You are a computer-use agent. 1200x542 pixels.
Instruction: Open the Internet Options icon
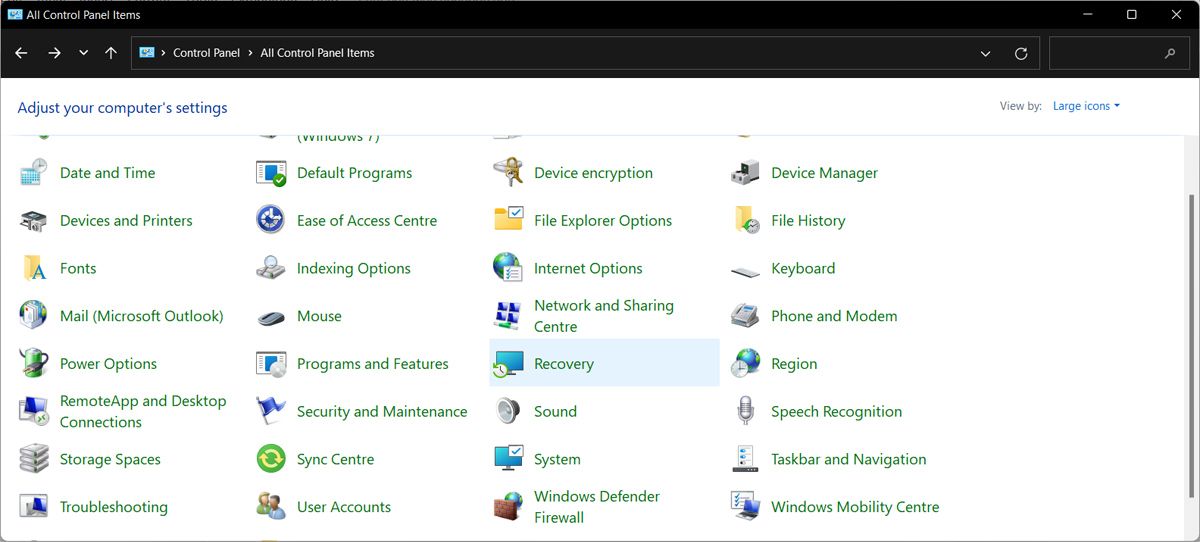(x=508, y=269)
